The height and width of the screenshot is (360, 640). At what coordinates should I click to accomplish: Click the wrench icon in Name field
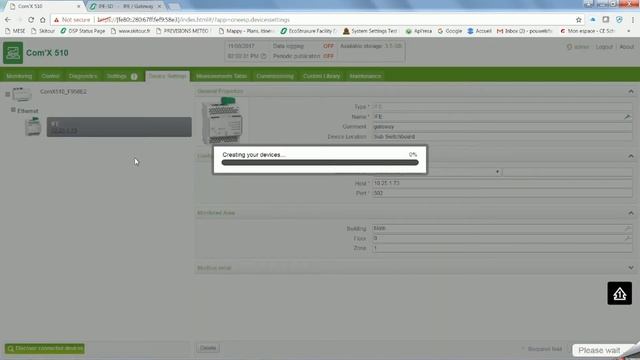(x=627, y=117)
